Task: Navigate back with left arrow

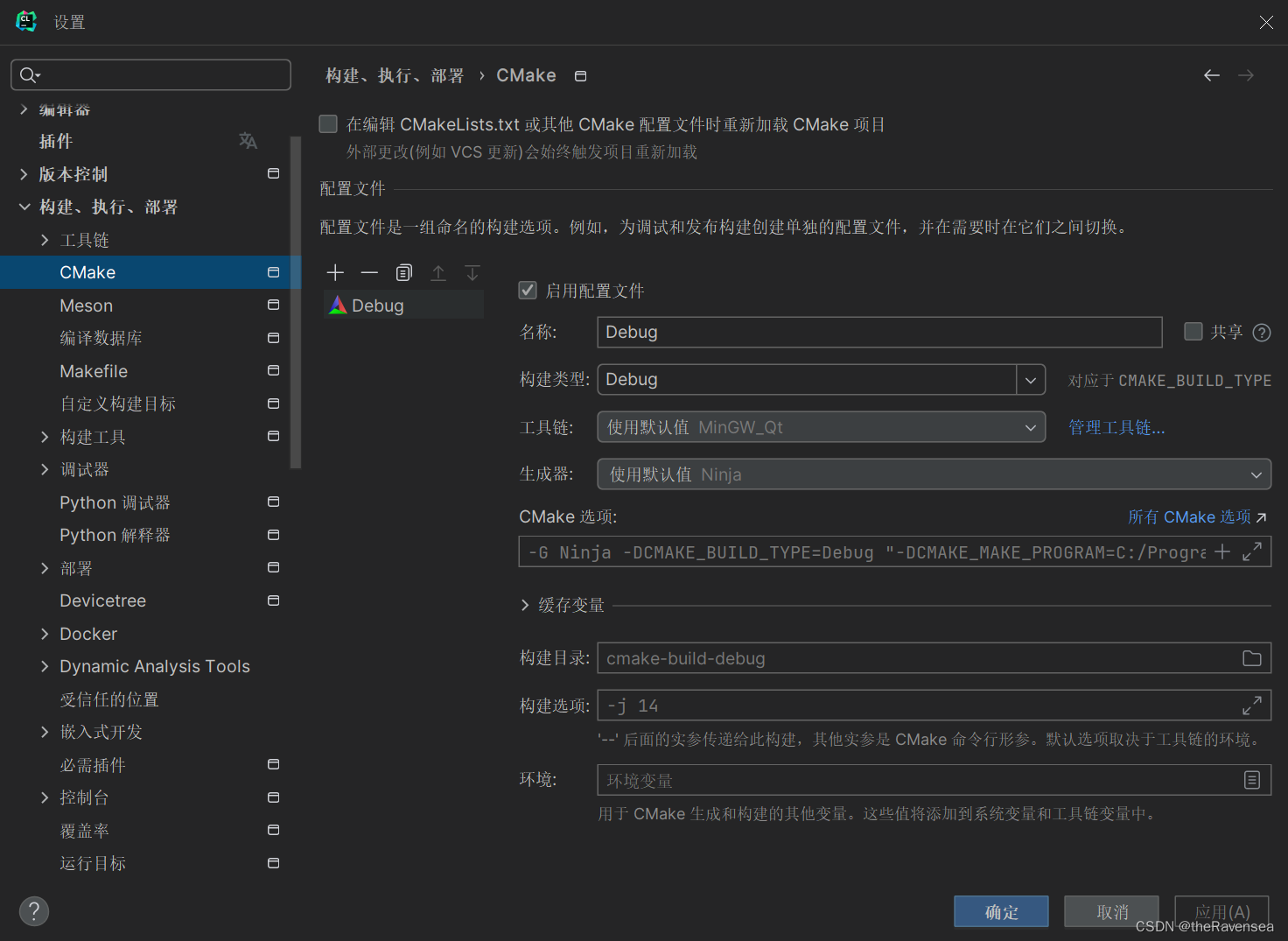Action: pyautogui.click(x=1212, y=76)
